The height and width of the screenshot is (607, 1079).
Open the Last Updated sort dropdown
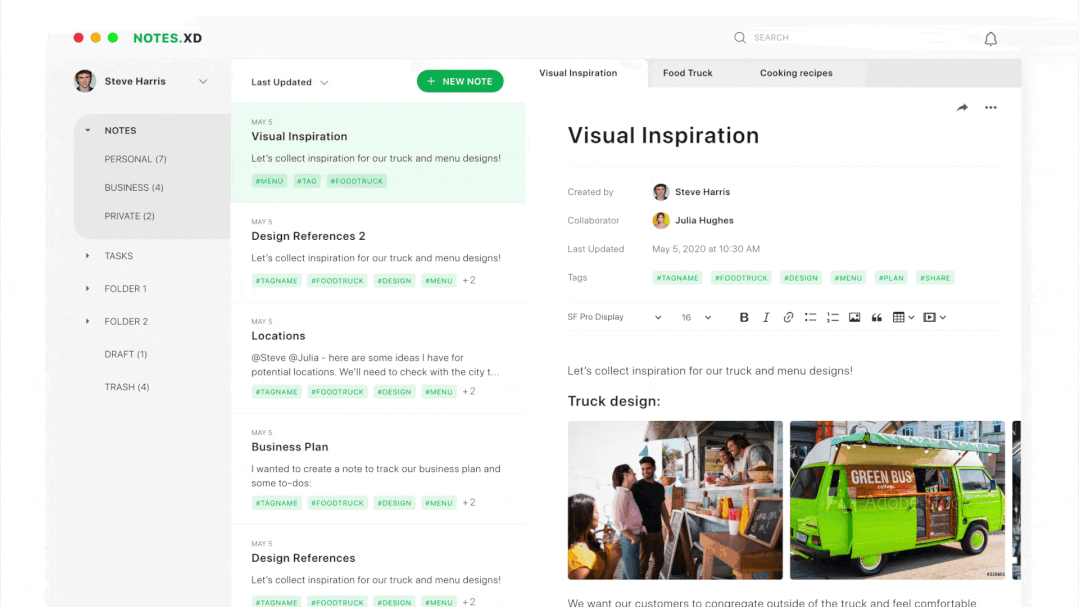289,82
